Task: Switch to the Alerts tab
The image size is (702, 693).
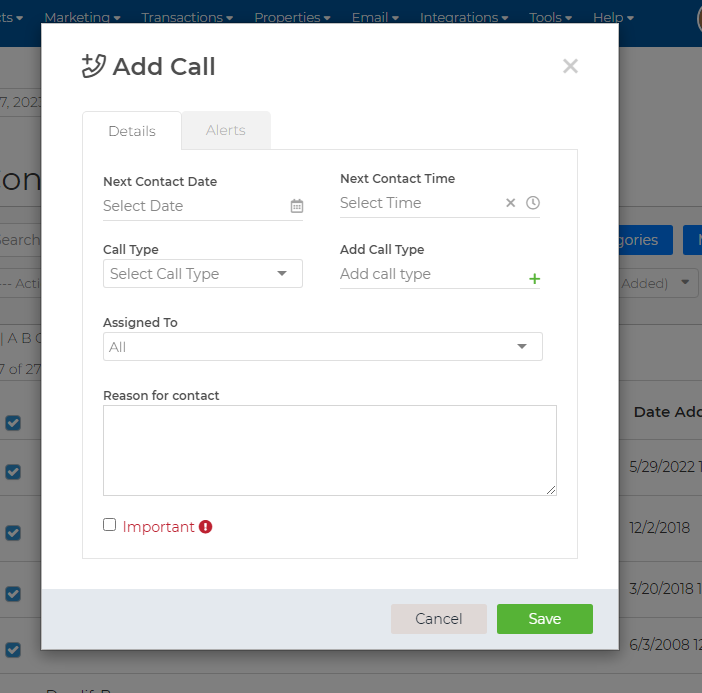Action: [x=226, y=130]
